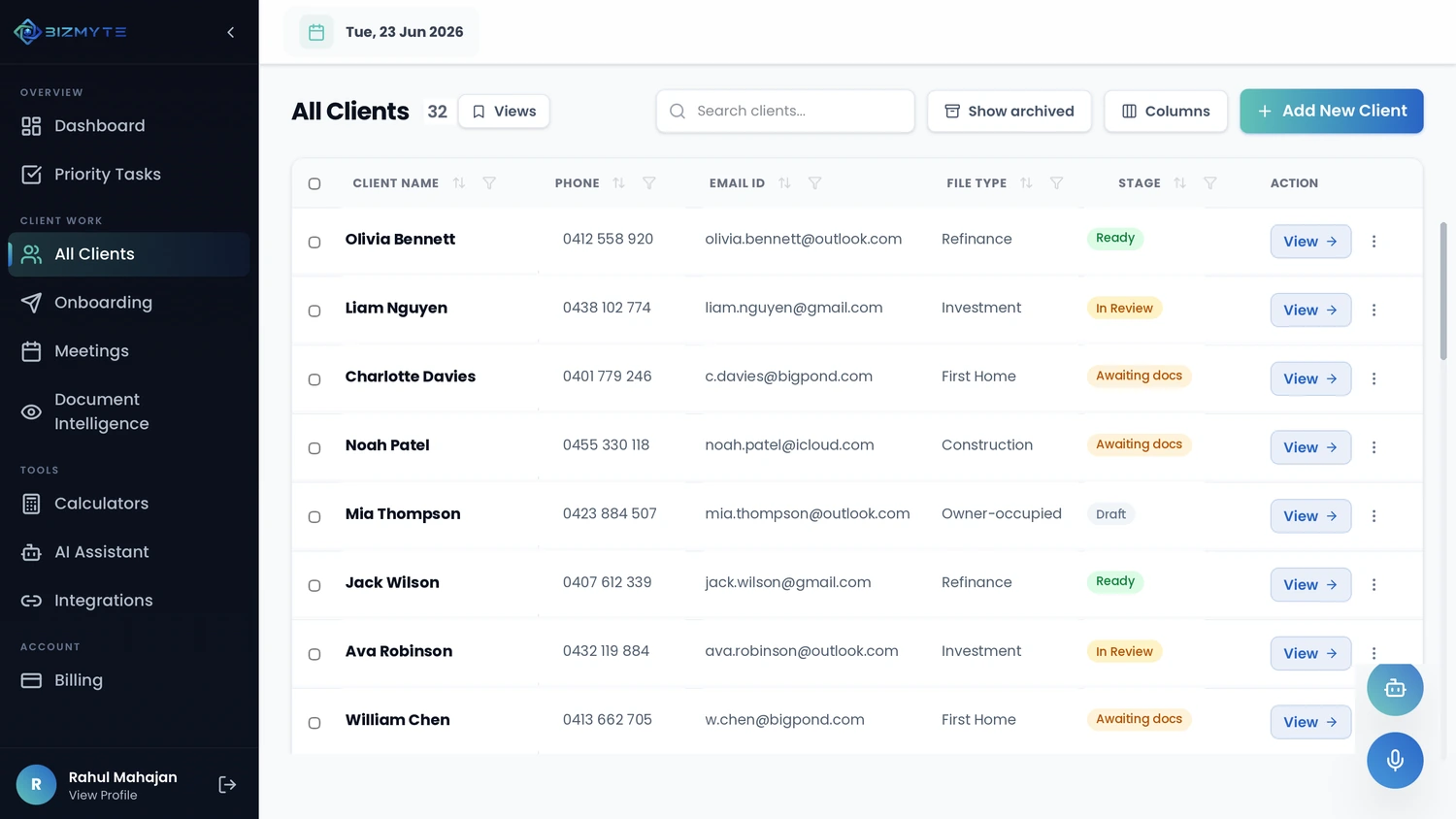Image resolution: width=1456 pixels, height=819 pixels.
Task: View Olivia Bennett's client file
Action: tap(1310, 242)
